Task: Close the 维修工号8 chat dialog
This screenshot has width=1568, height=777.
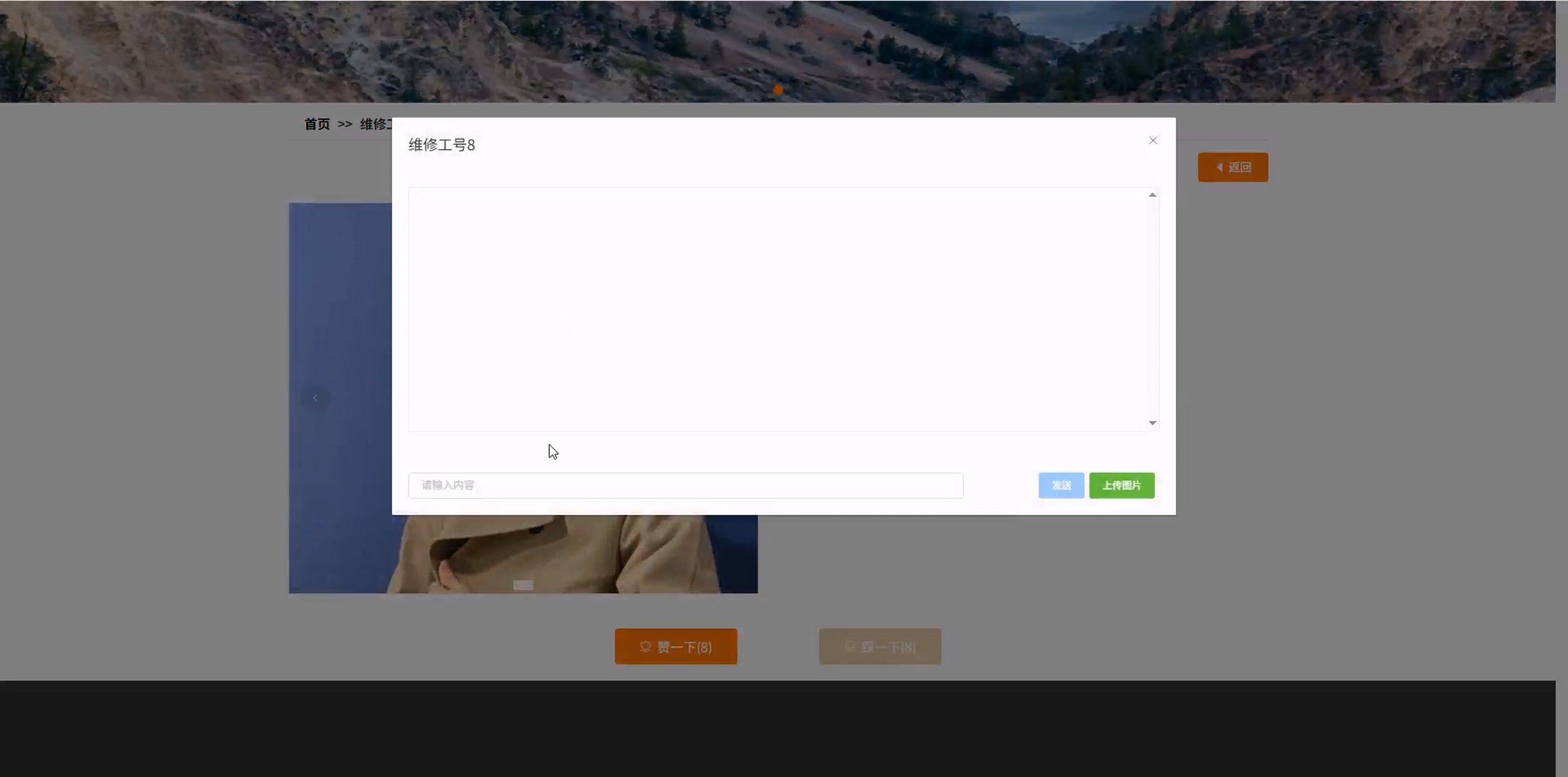Action: 1152,140
